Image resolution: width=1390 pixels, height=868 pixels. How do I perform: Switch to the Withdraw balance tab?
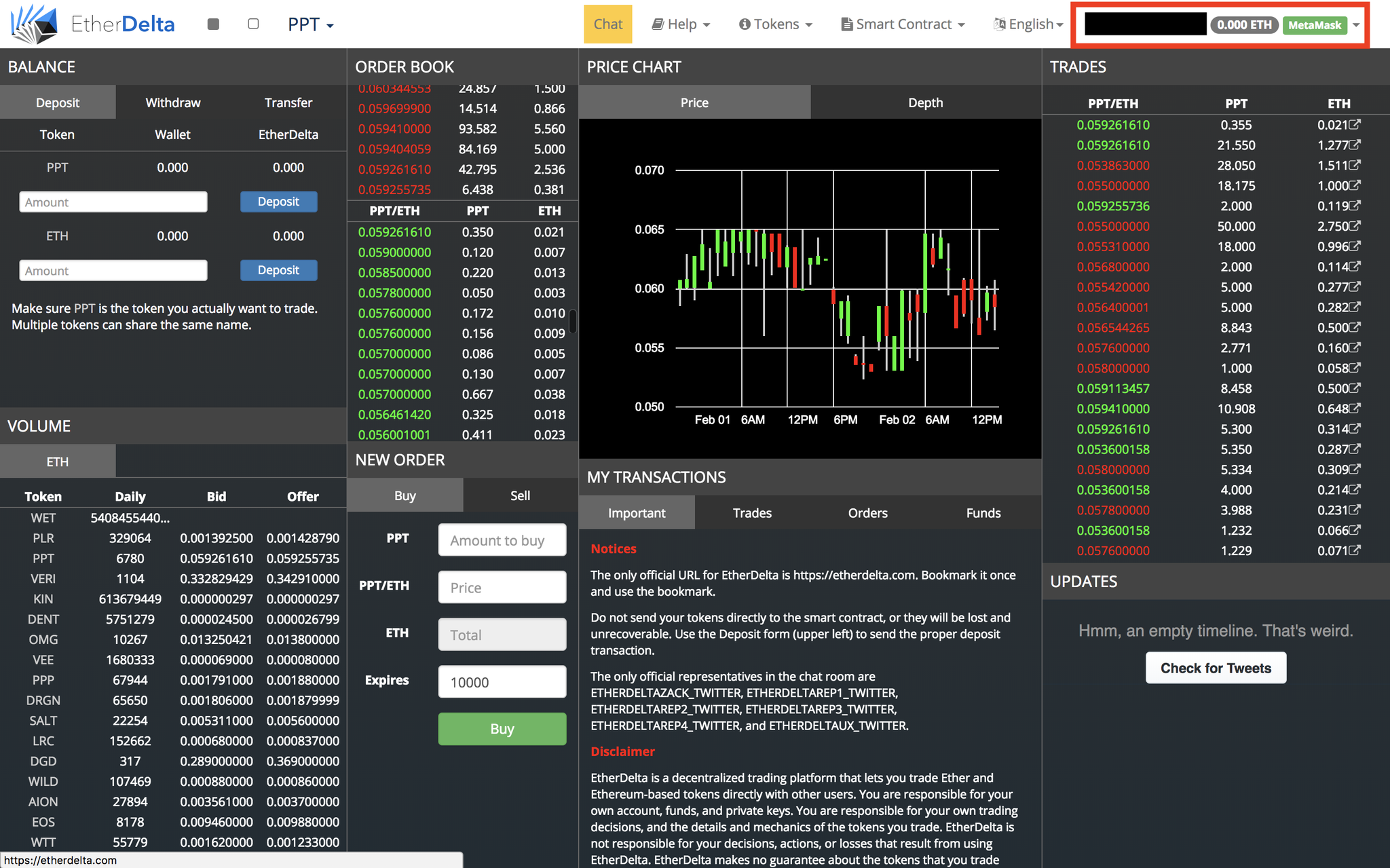coord(173,102)
